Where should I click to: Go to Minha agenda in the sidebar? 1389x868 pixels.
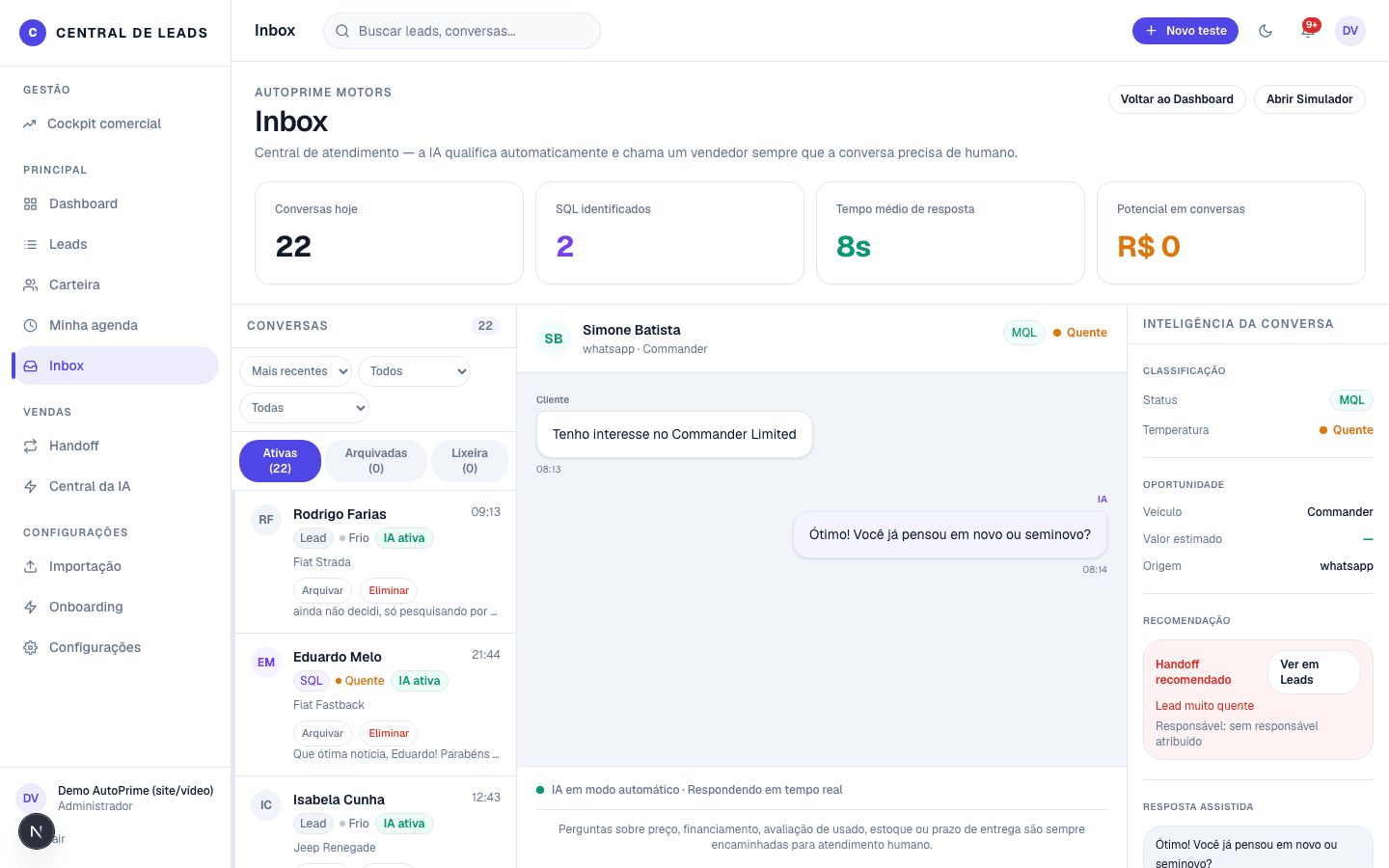pos(116,326)
